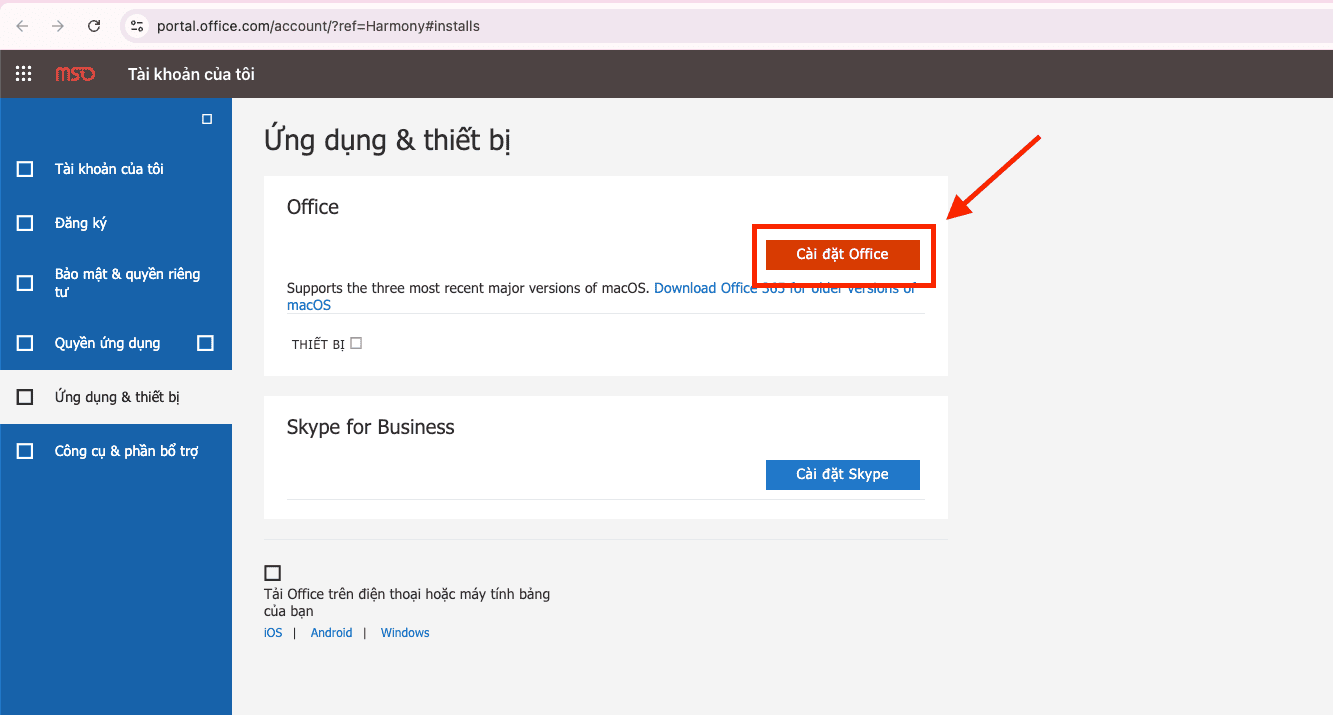Click the device icon above Tải Office text
Image resolution: width=1333 pixels, height=715 pixels.
[272, 573]
